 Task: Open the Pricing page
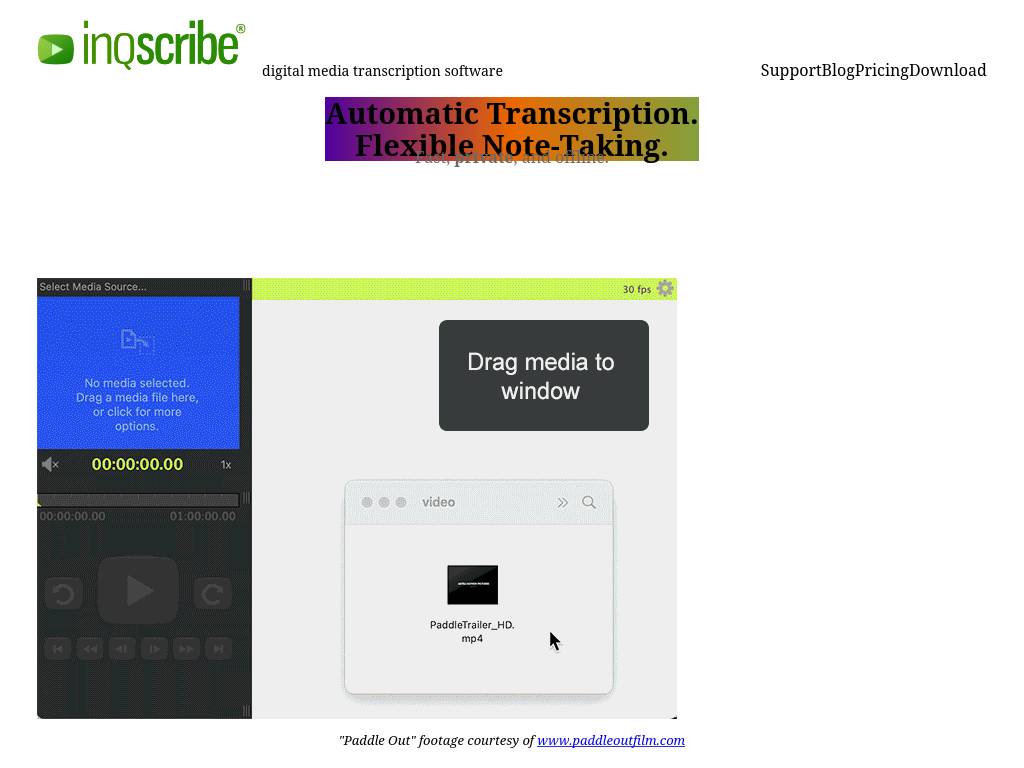(x=882, y=71)
